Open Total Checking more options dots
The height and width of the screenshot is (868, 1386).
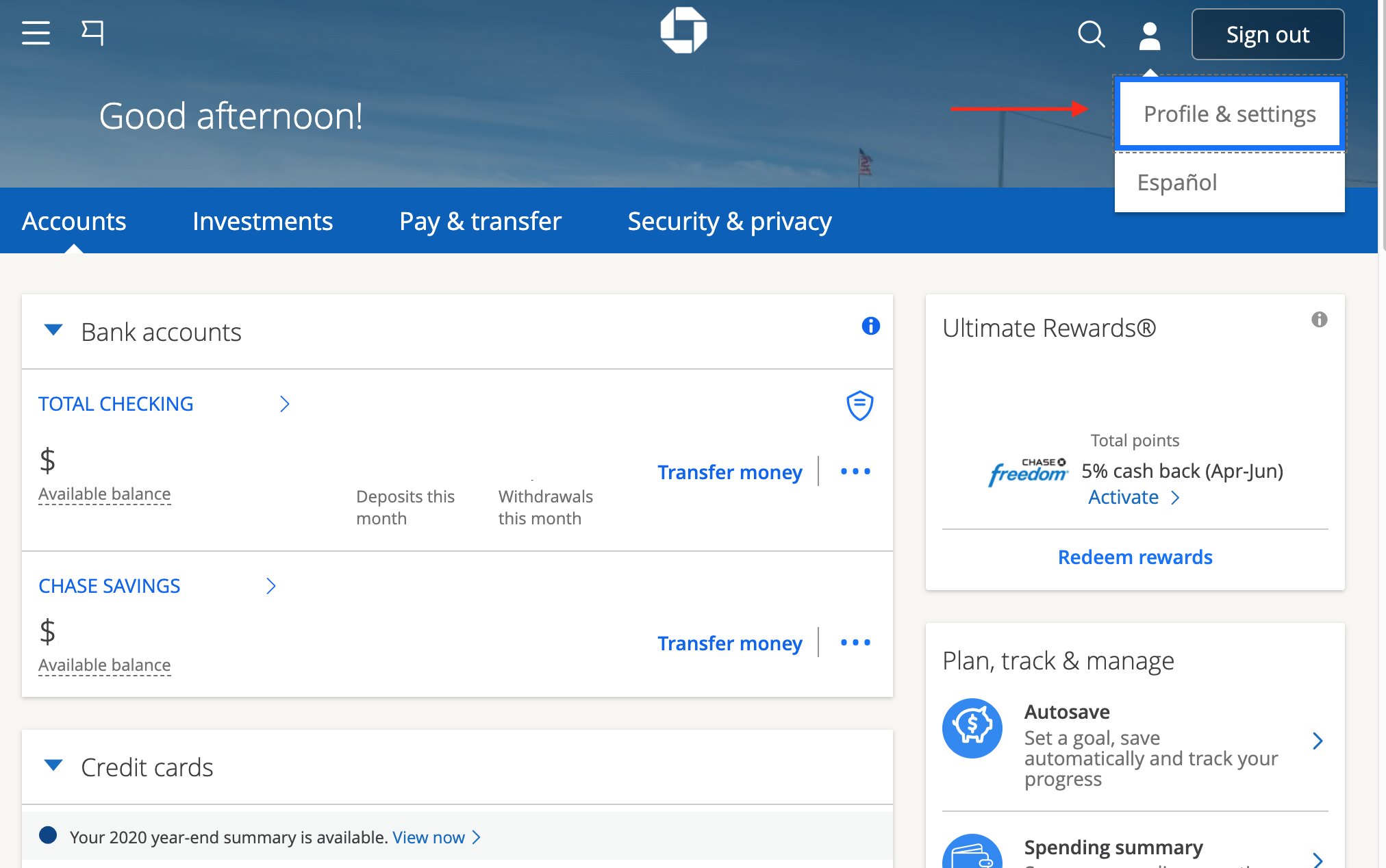click(855, 472)
